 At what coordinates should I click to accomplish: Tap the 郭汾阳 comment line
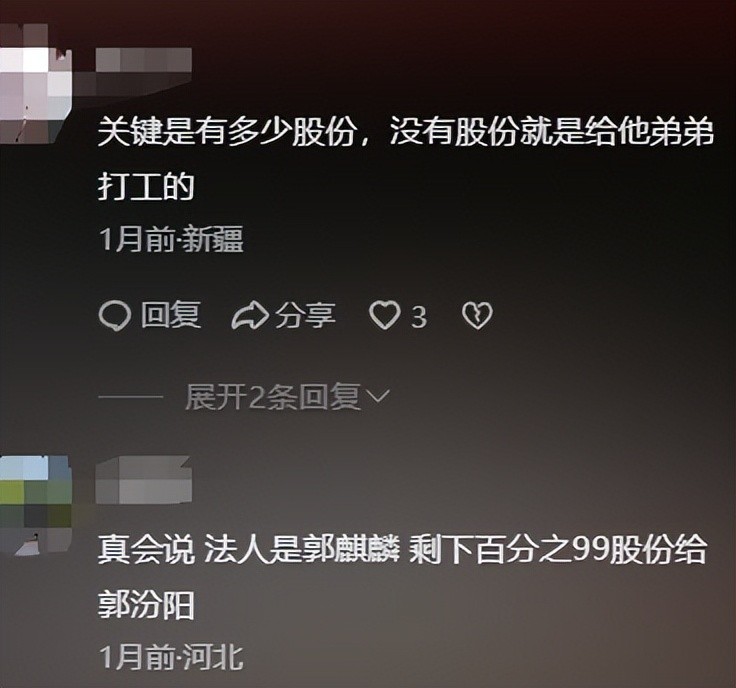pyautogui.click(x=146, y=604)
